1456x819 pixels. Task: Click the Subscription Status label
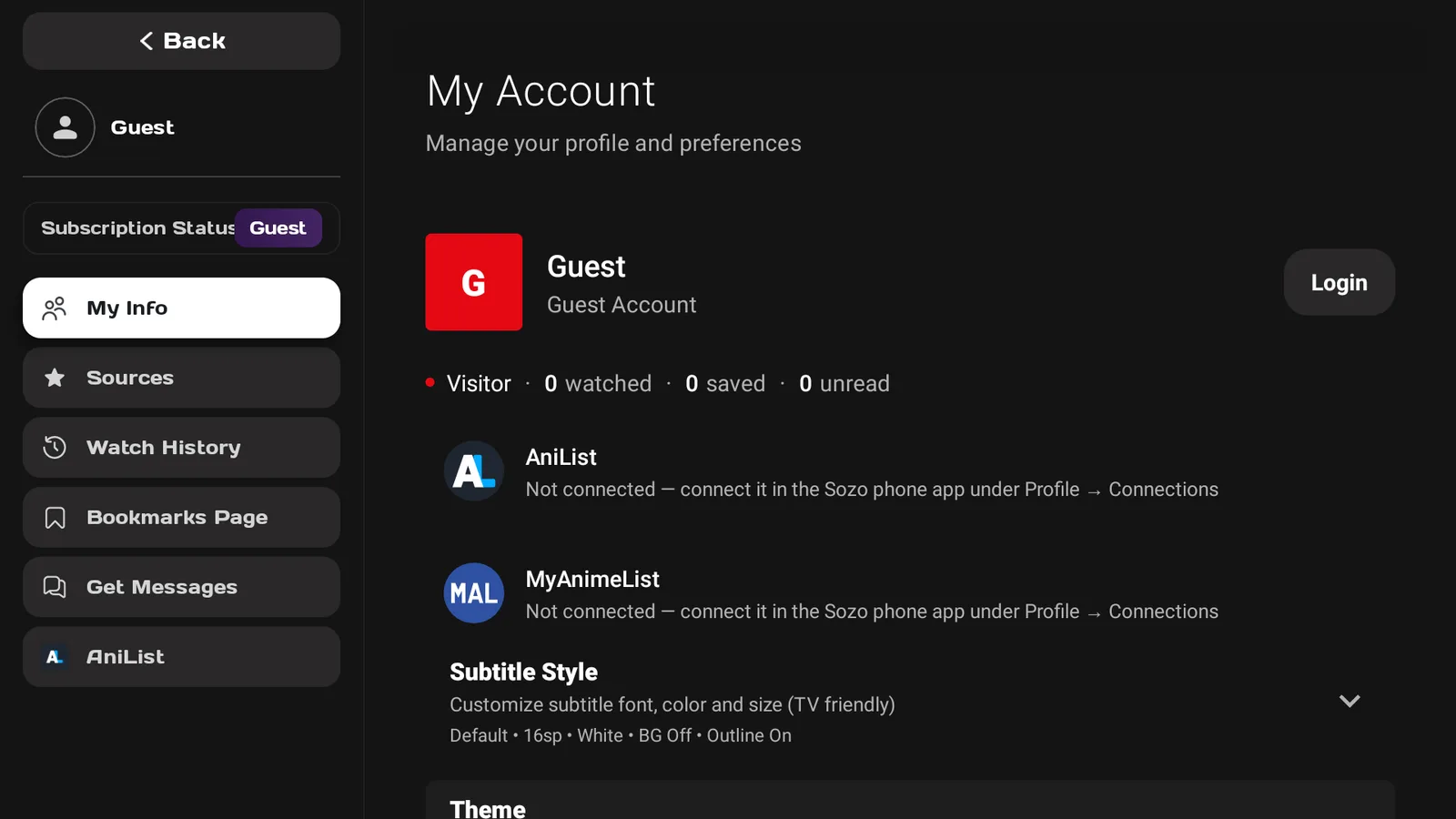coord(137,228)
